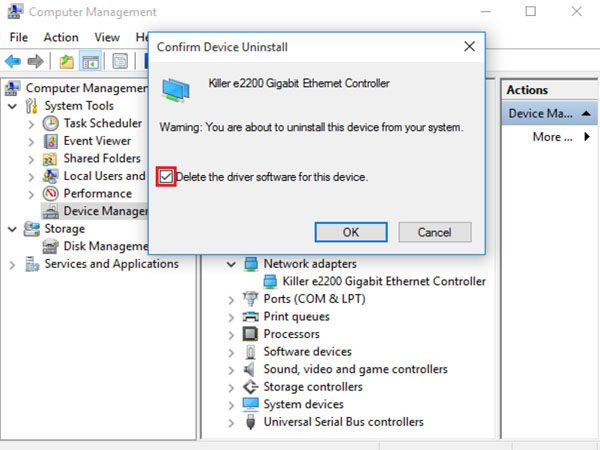This screenshot has width=600, height=450.
Task: Click the Forward arrow toolbar icon
Action: pos(36,61)
